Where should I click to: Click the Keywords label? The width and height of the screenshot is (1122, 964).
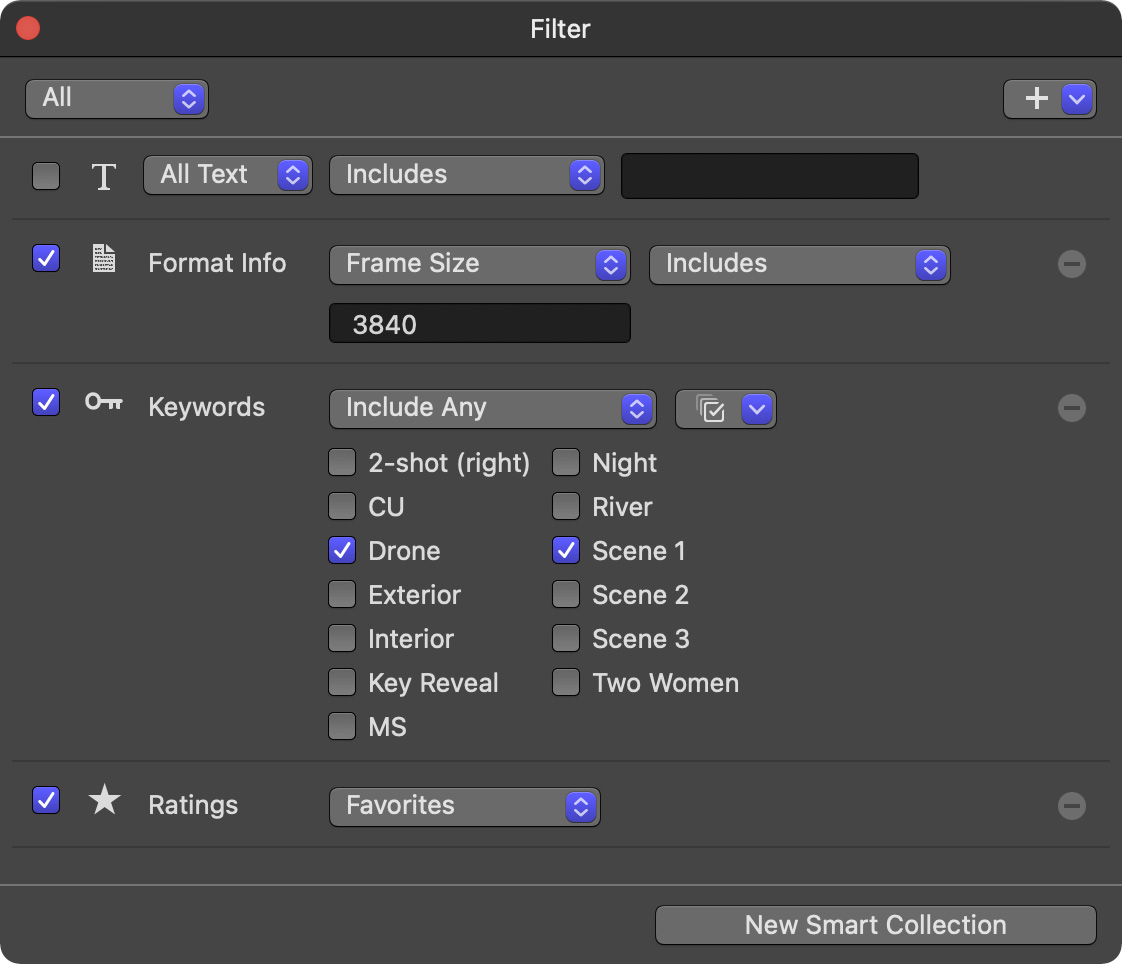[207, 407]
